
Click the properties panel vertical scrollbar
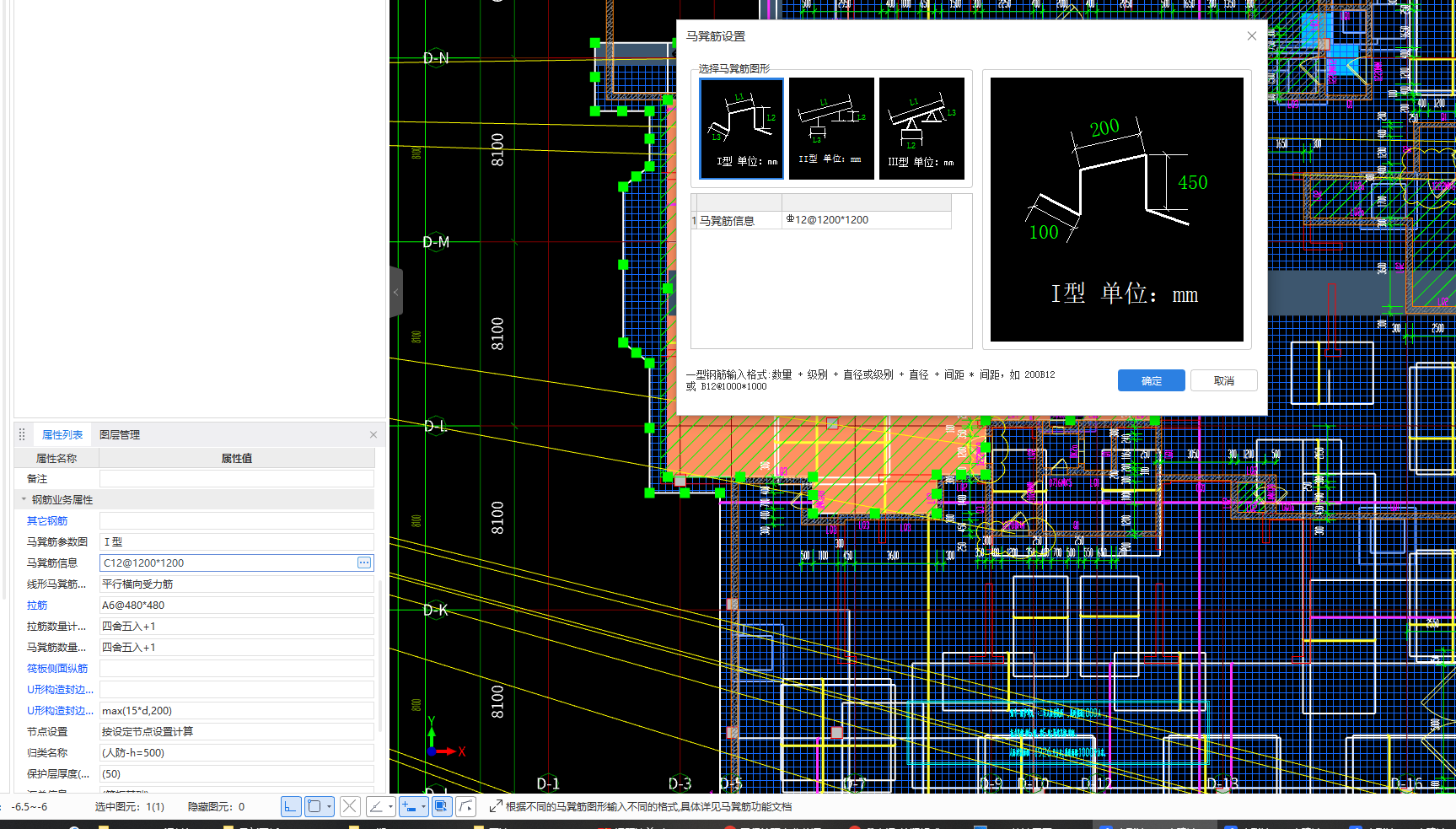click(x=380, y=656)
